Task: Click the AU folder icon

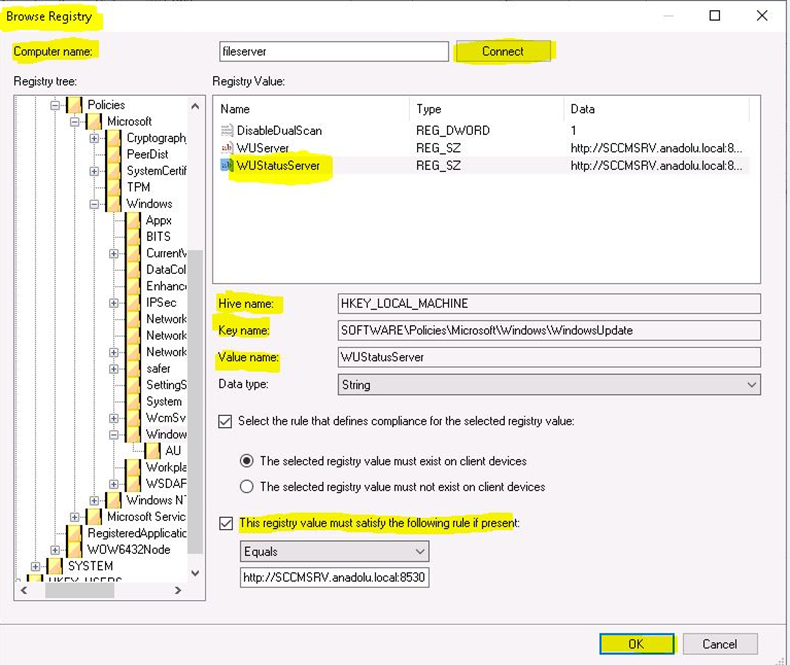Action: pyautogui.click(x=153, y=450)
